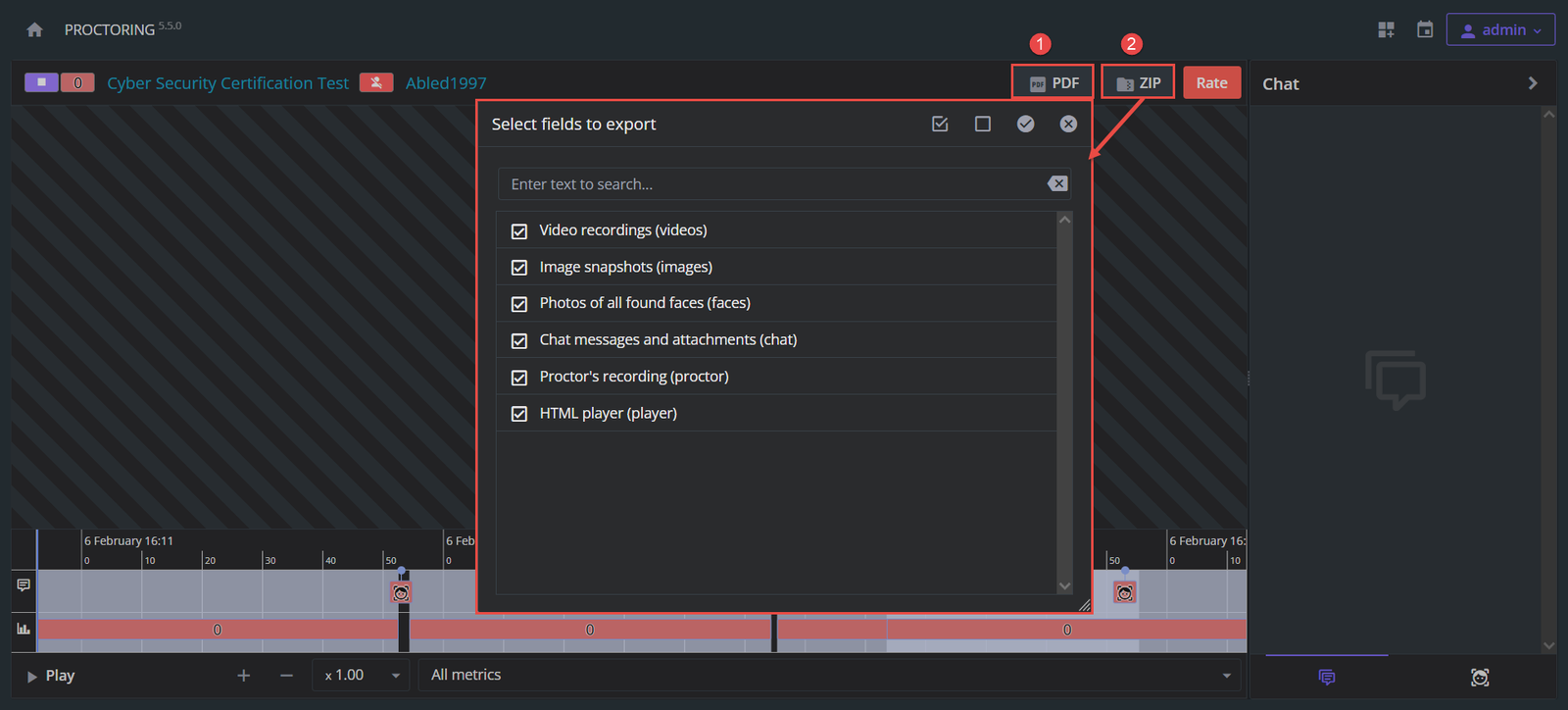Collapse the Chat panel with the chevron
This screenshot has height=710, width=1568.
(x=1533, y=83)
